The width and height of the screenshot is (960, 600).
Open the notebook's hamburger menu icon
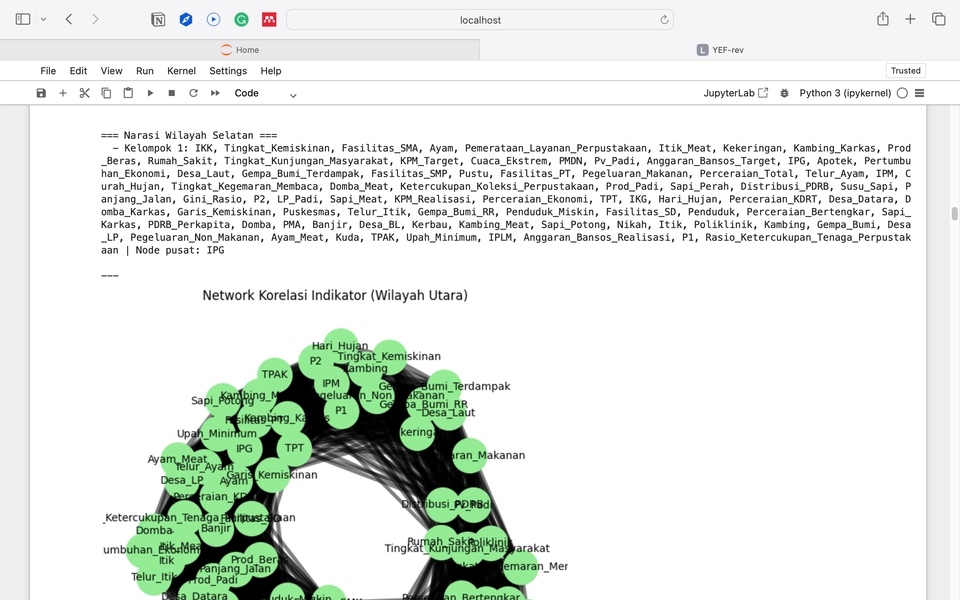click(x=919, y=93)
